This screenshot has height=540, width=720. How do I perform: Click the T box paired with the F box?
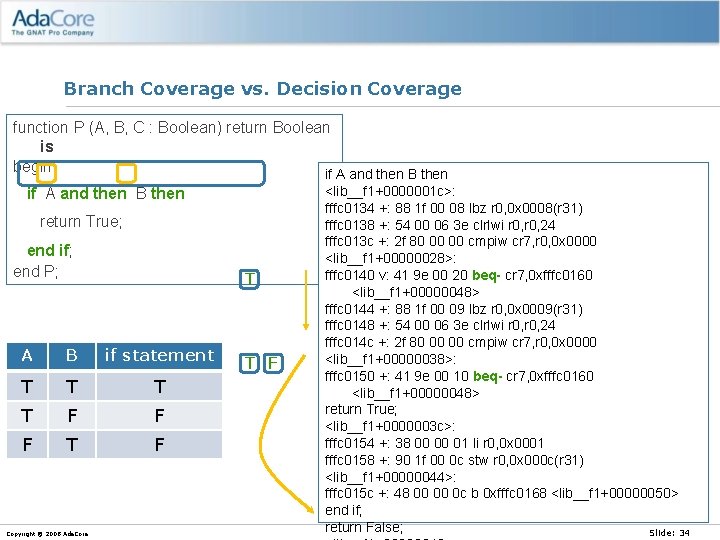click(x=249, y=363)
